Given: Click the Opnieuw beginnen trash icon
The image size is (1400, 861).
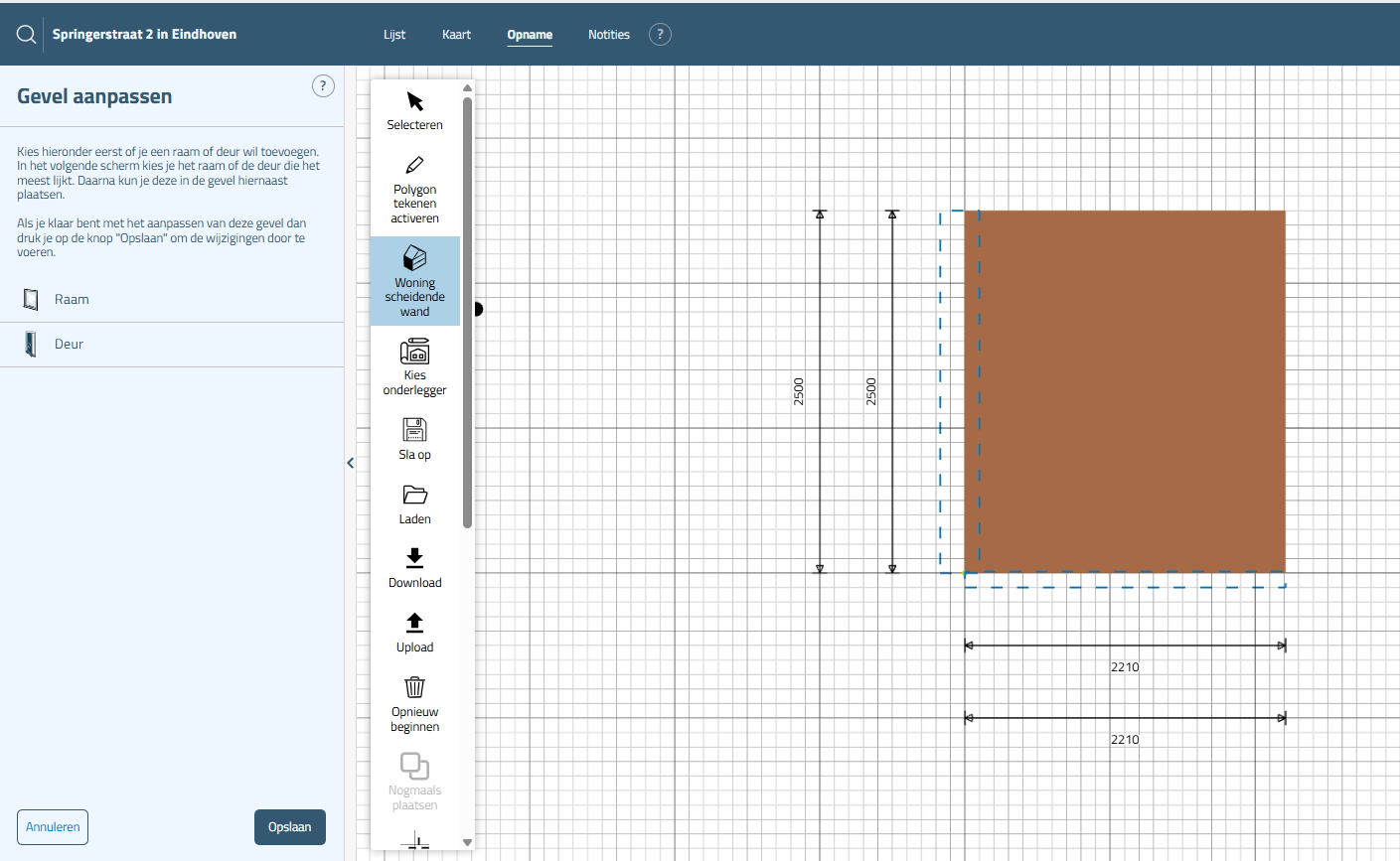Looking at the screenshot, I should pos(415,687).
